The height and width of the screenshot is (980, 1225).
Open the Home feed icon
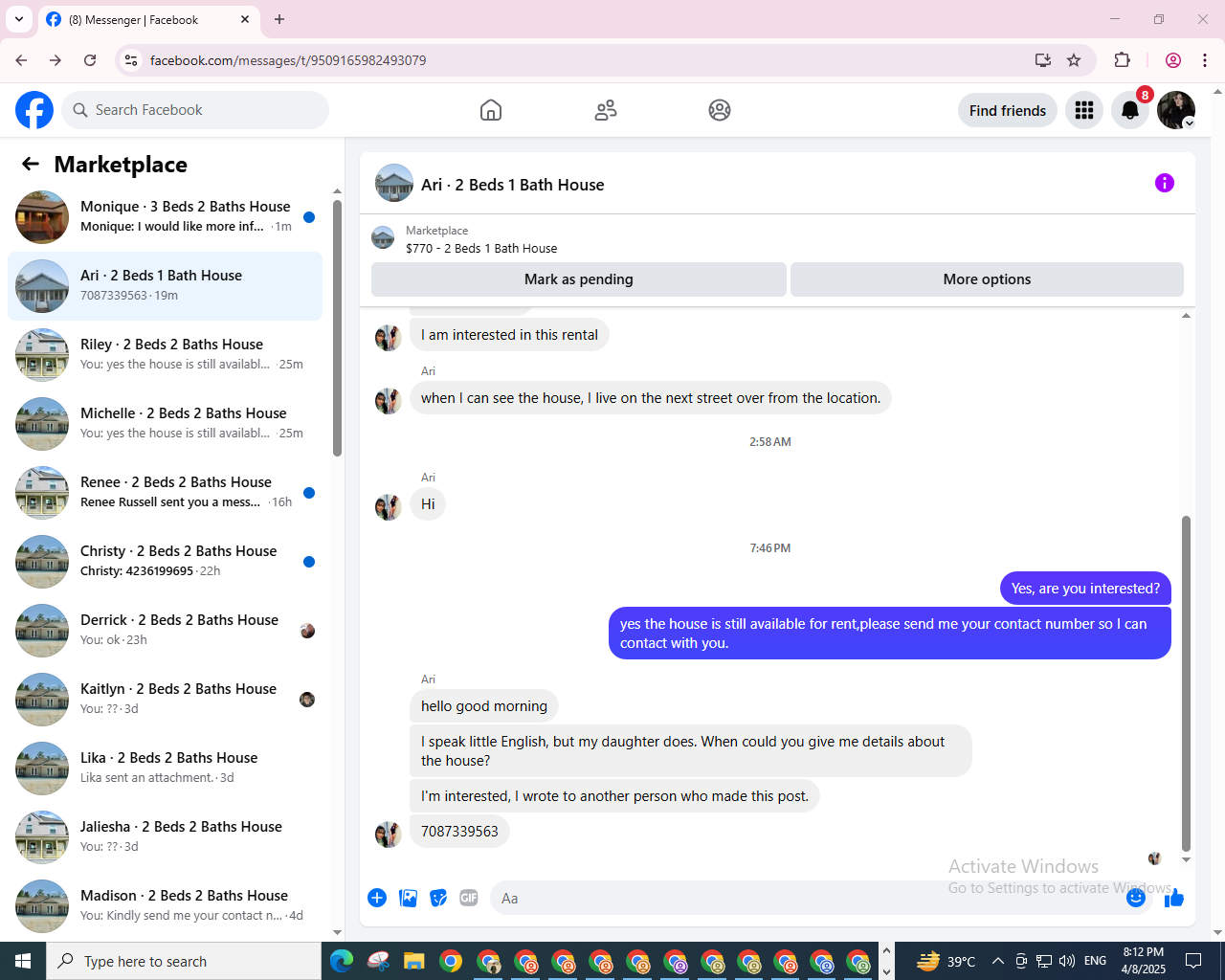(491, 110)
